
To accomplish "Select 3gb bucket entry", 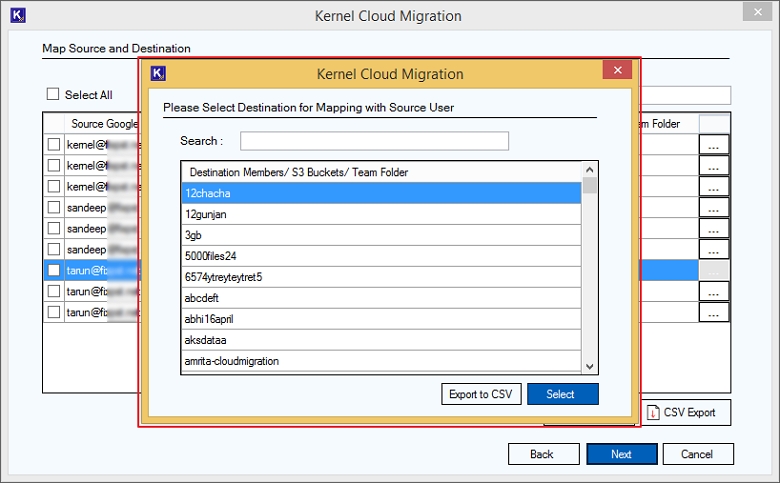I will click(x=381, y=235).
